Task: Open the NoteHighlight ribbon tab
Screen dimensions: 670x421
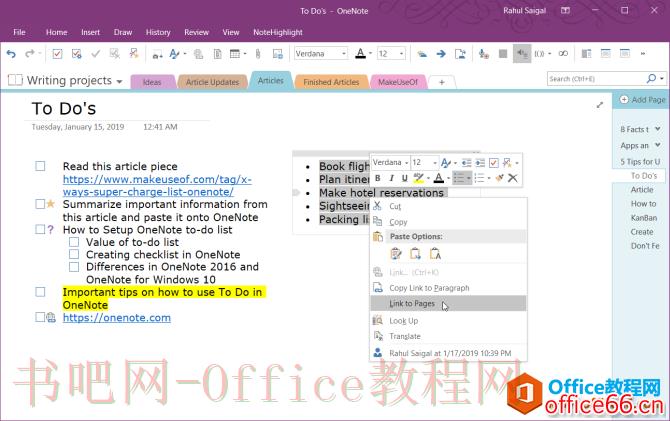Action: [x=278, y=32]
